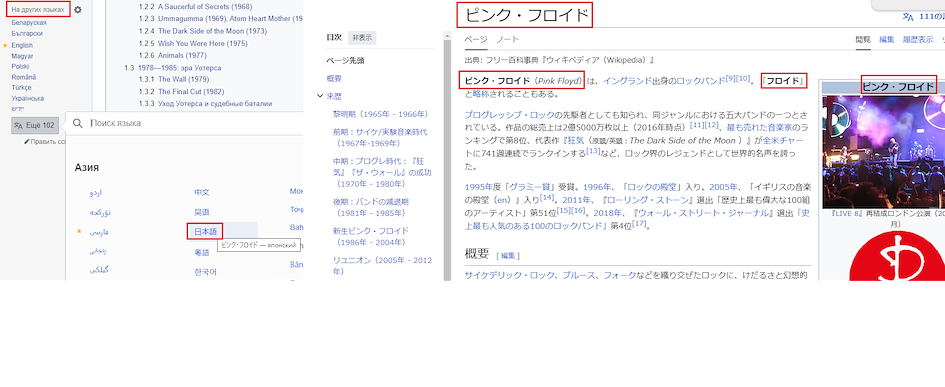Open the LIVE 8 link in photo caption
The image size is (945, 387).
[x=847, y=213]
